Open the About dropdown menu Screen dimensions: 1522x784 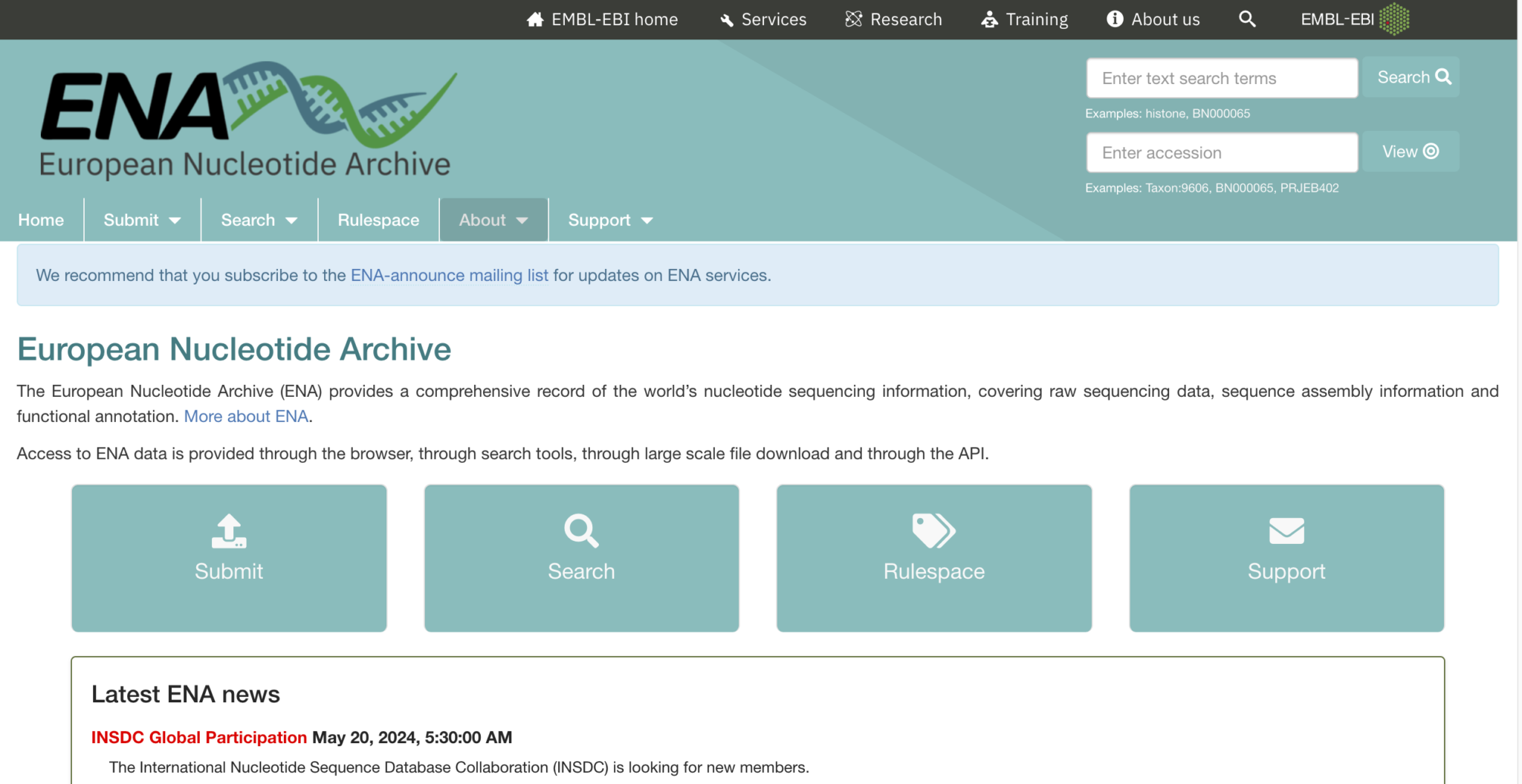pos(493,220)
